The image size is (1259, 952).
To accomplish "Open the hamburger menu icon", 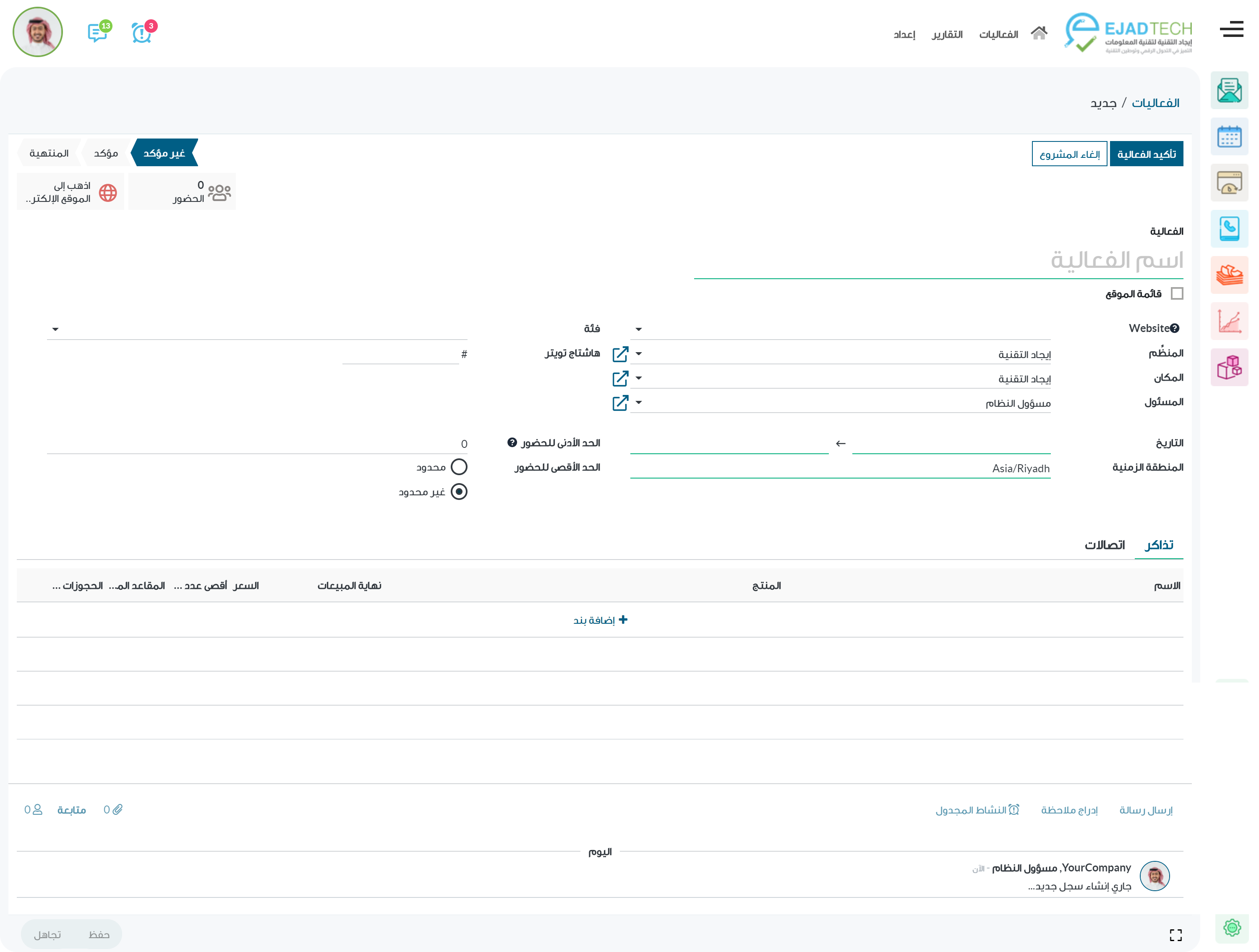I will [1231, 30].
